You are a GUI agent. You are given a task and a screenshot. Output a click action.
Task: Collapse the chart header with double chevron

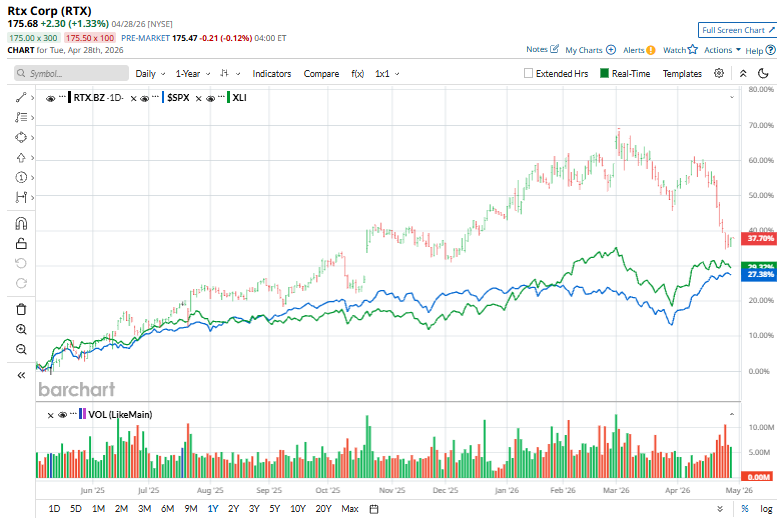pyautogui.click(x=743, y=73)
